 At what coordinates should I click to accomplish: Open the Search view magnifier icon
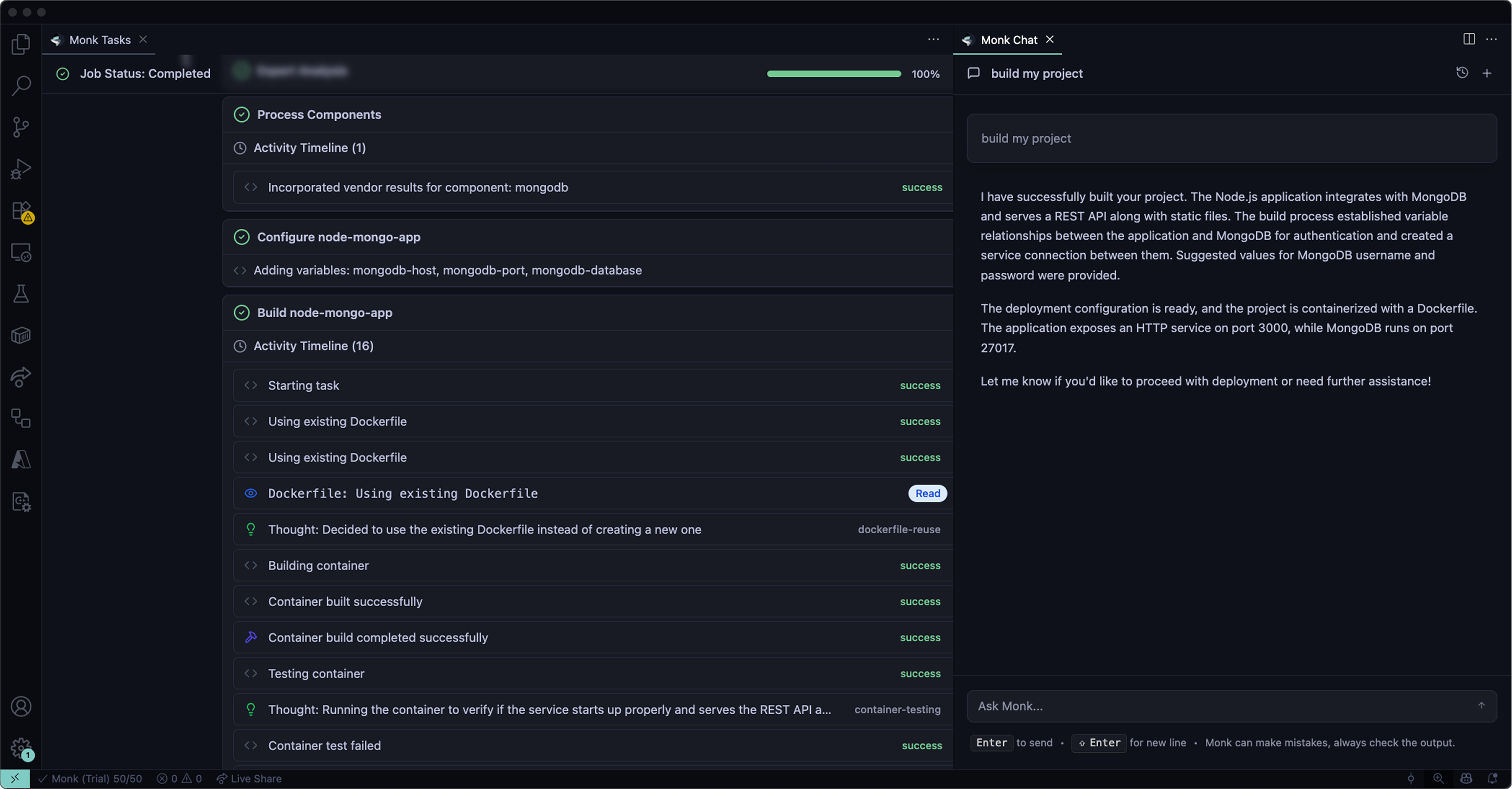coord(21,86)
